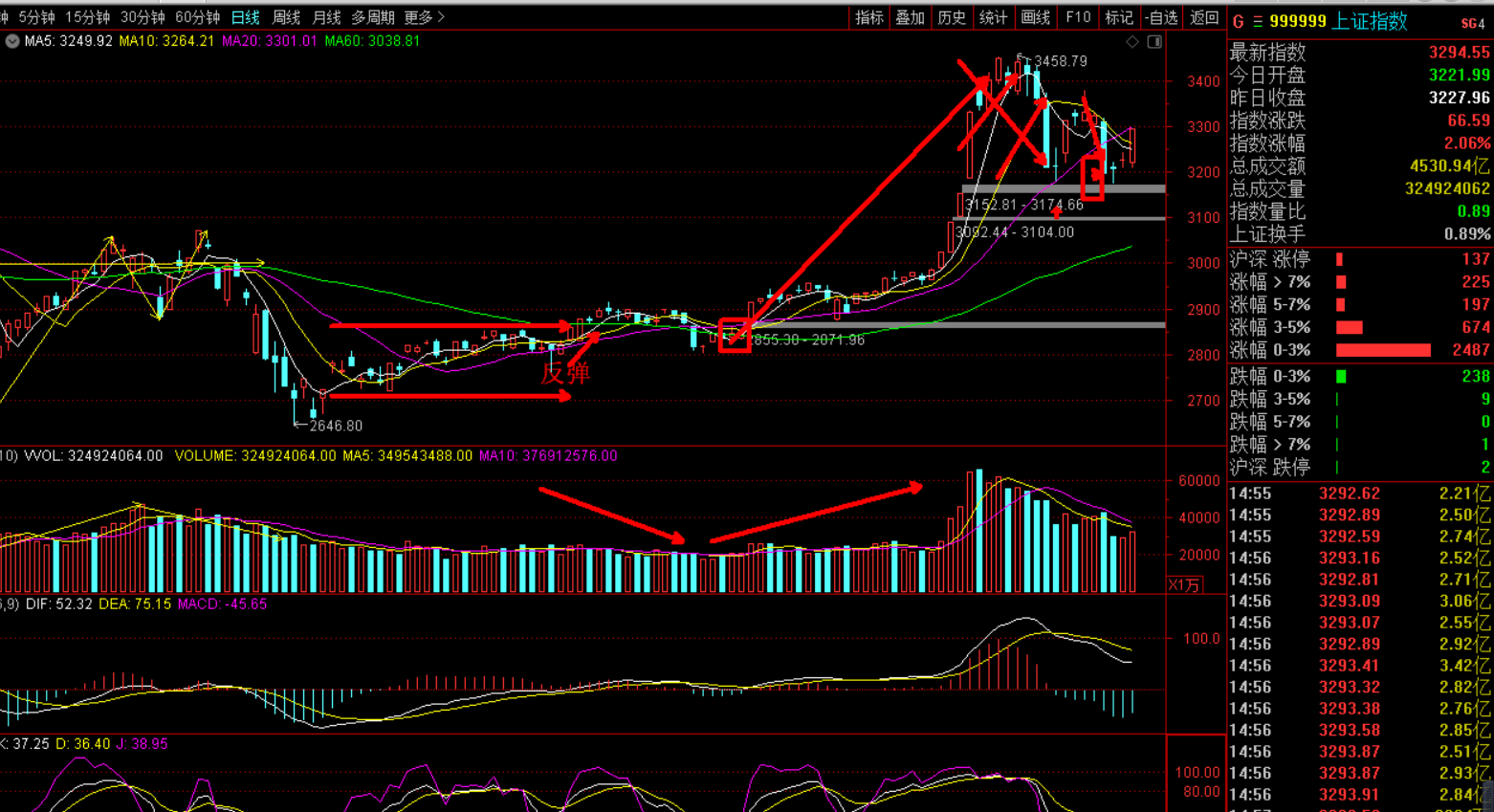This screenshot has height=812, width=1494.
Task: Click the tick row priced 3292.62
Action: [1360, 494]
